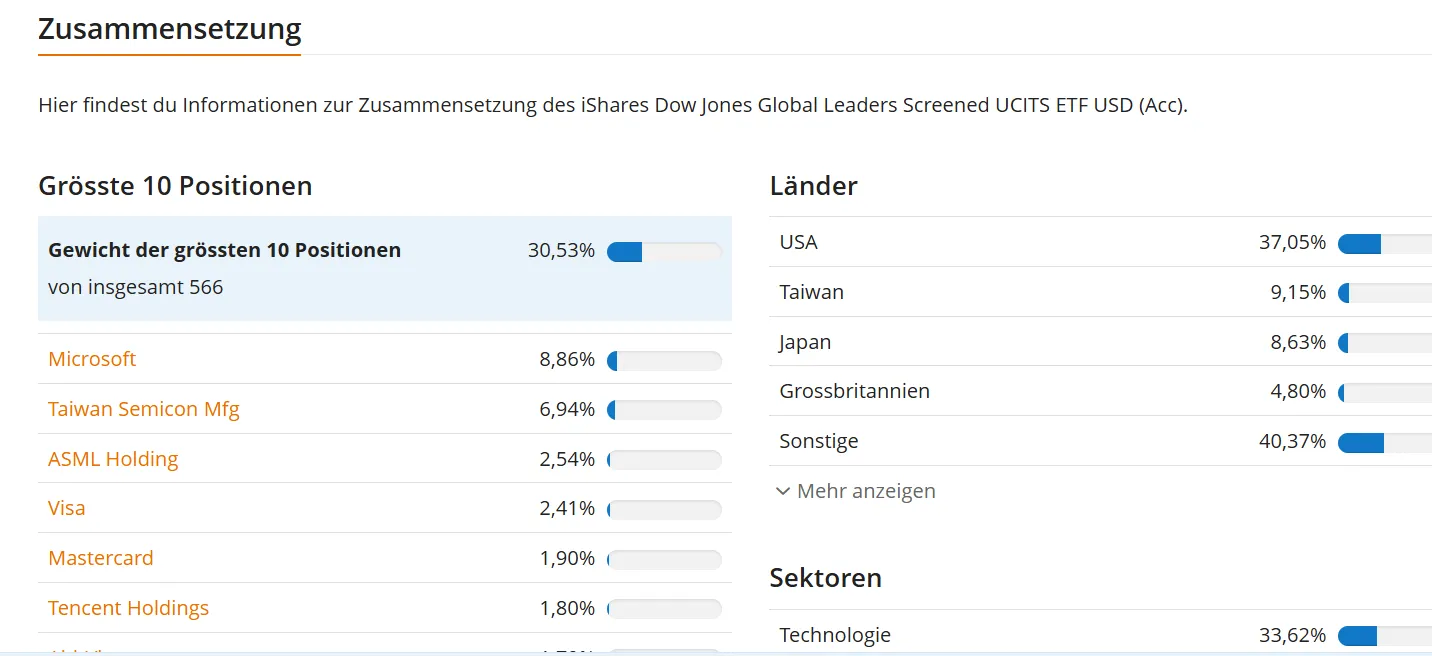Viewport: 1432px width, 656px height.
Task: Click the top 10 positions weight bar
Action: [x=664, y=251]
